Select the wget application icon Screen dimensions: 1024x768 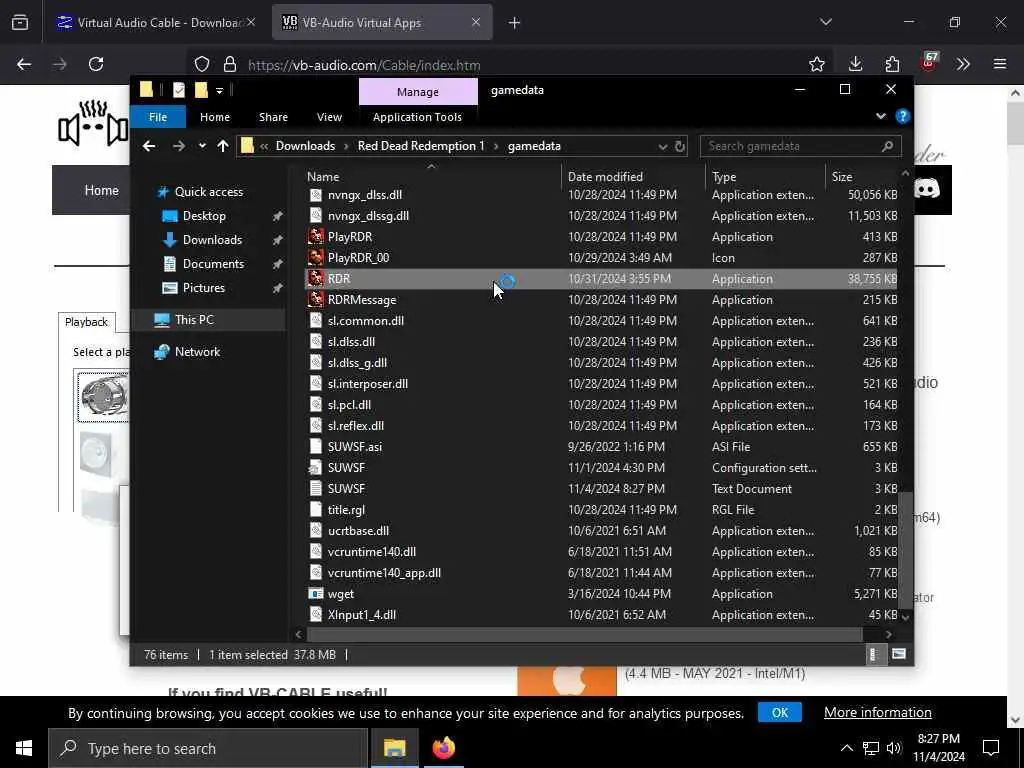tap(316, 594)
